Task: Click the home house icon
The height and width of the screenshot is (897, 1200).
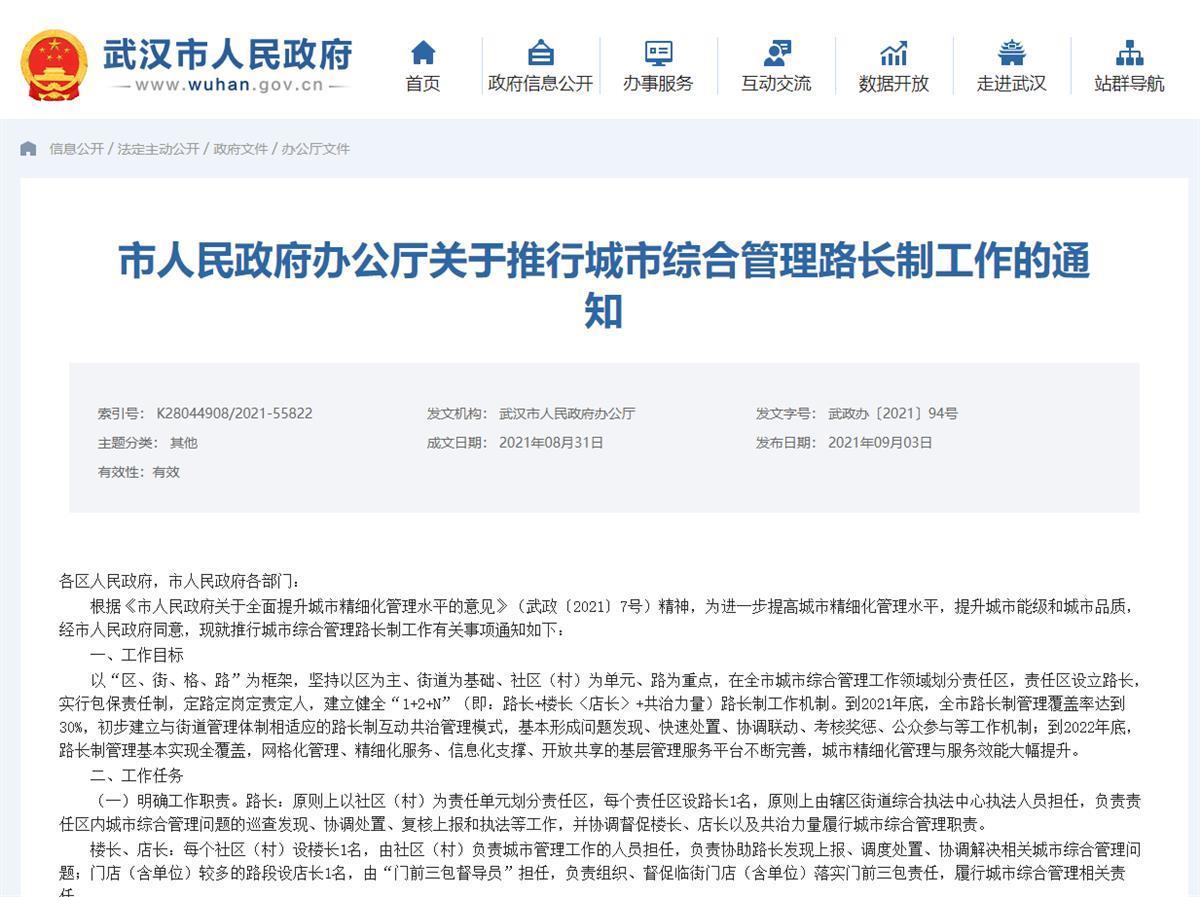Action: coord(423,52)
